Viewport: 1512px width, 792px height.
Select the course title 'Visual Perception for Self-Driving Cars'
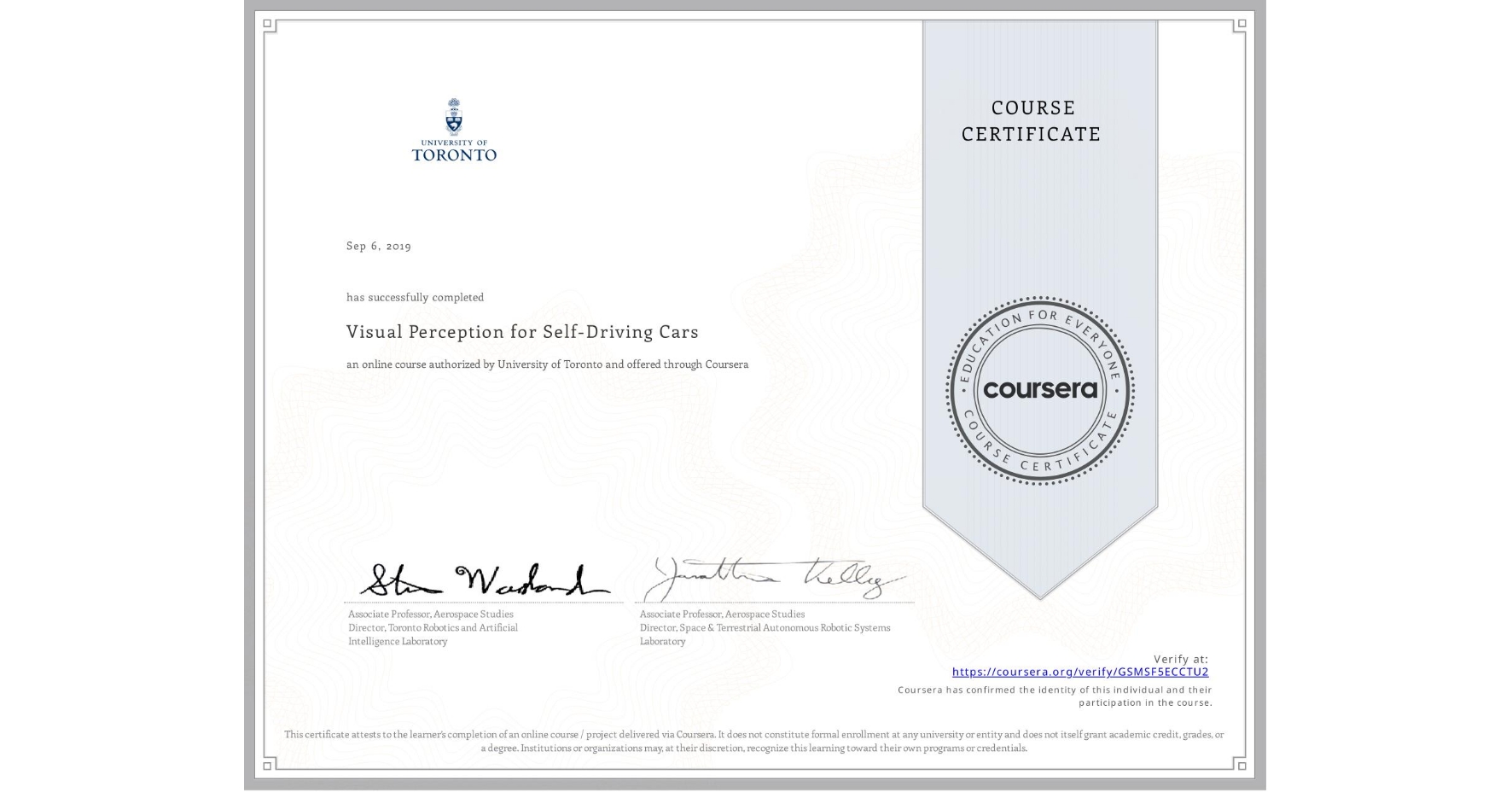point(522,332)
